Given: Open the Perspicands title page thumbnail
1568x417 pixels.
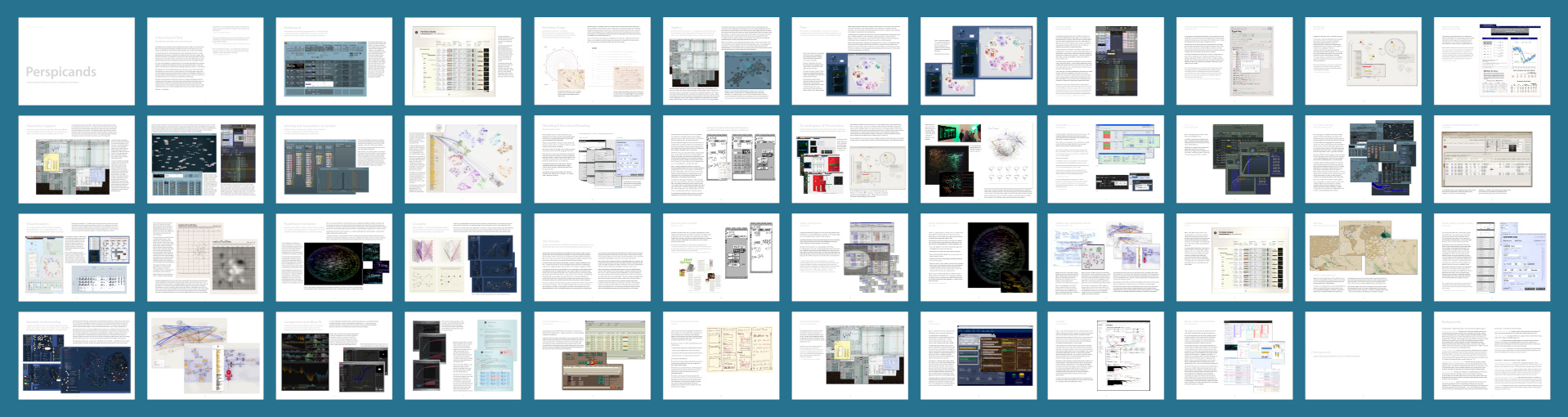Looking at the screenshot, I should point(77,61).
